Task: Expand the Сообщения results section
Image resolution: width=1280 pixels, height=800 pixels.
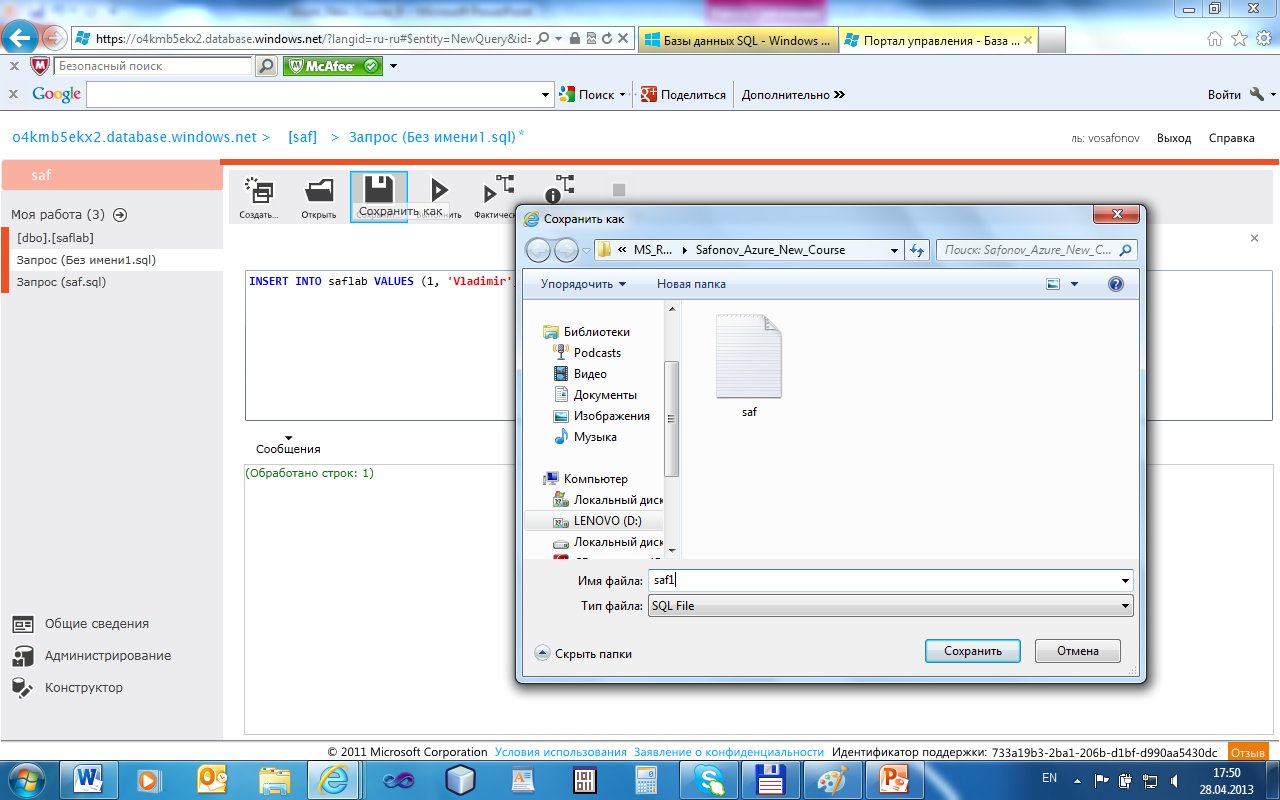Action: click(x=288, y=445)
